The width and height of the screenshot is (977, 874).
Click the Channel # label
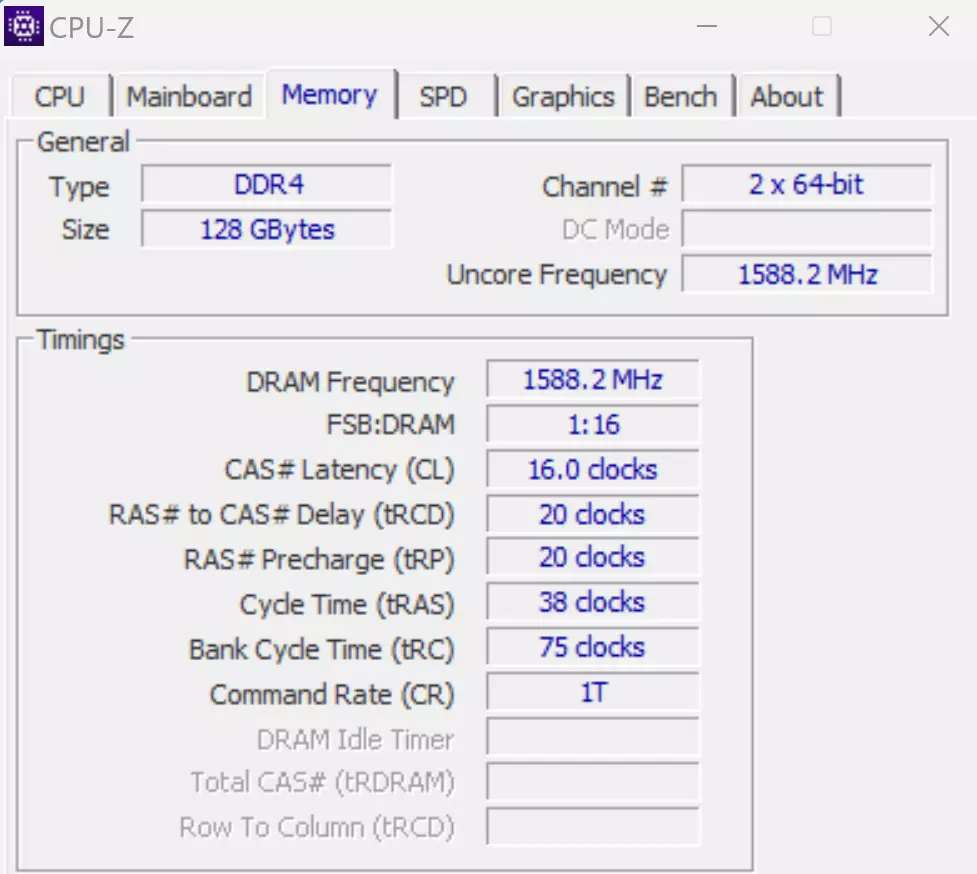click(x=604, y=186)
